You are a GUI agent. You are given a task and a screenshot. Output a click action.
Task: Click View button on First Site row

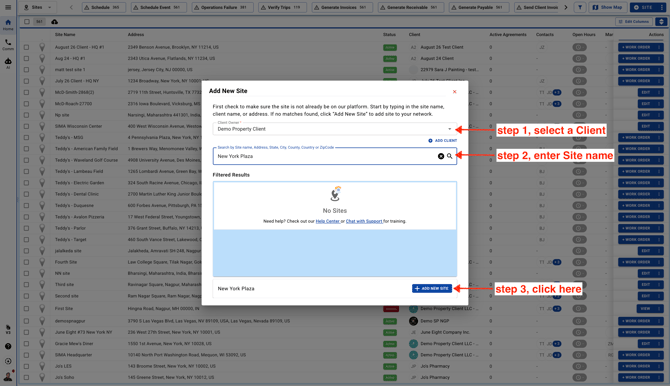(646, 308)
